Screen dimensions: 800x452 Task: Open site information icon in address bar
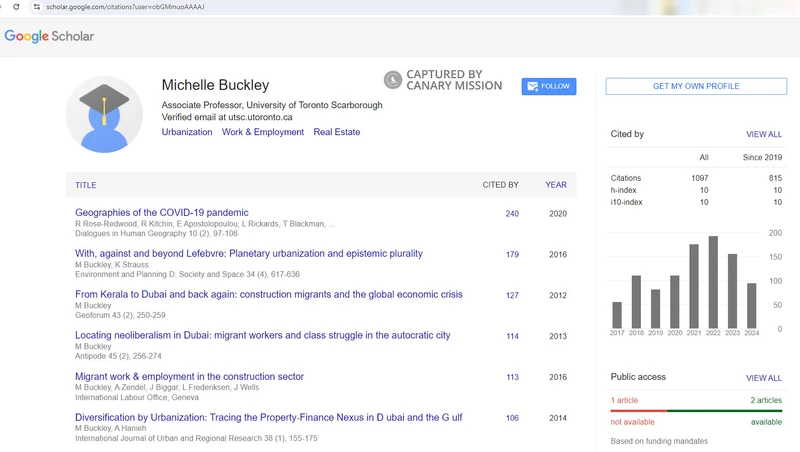[37, 7]
